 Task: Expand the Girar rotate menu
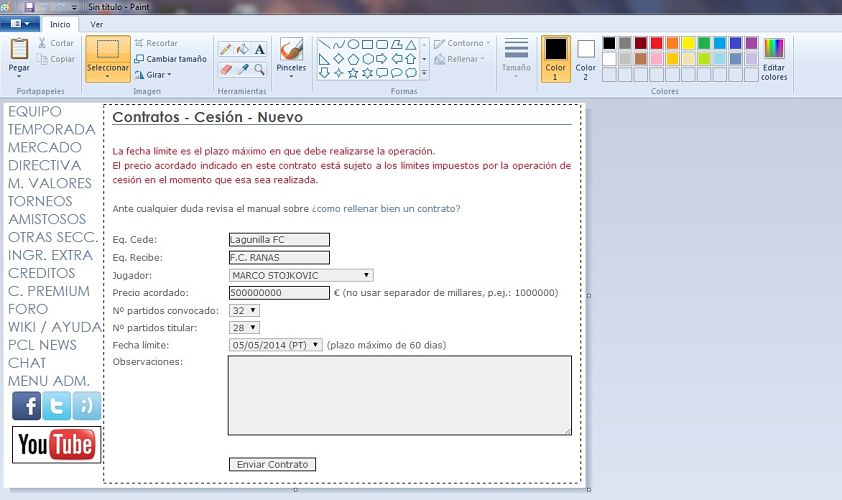(154, 75)
